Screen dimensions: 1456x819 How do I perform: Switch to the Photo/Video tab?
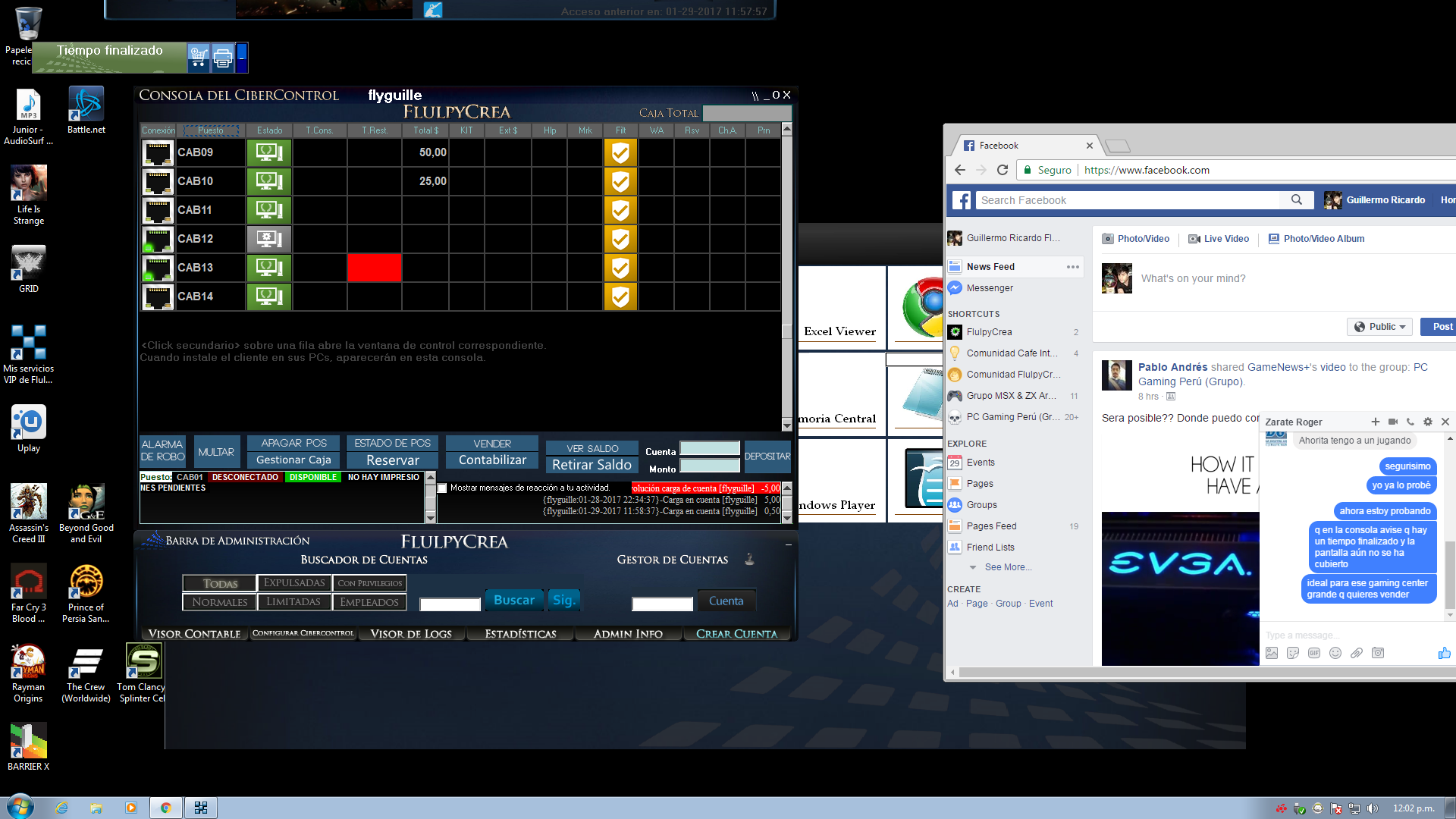tap(1136, 239)
